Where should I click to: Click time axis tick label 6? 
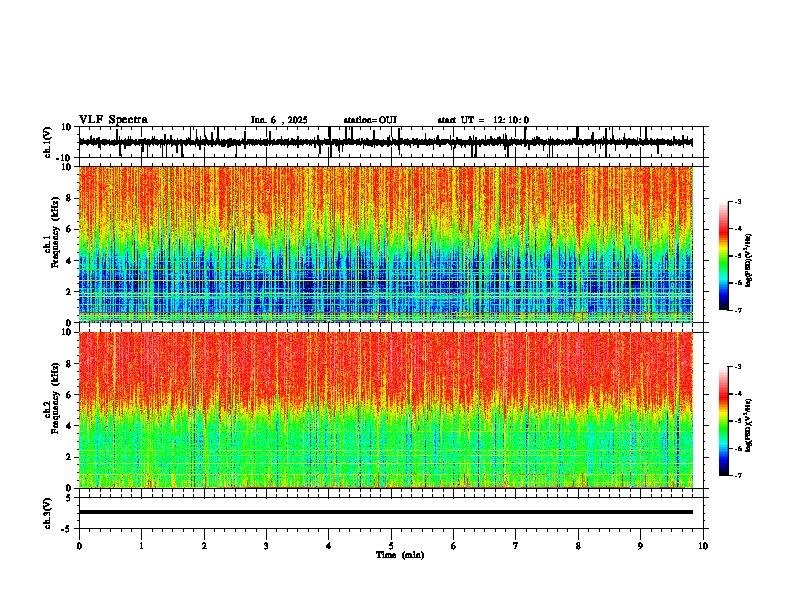point(454,546)
